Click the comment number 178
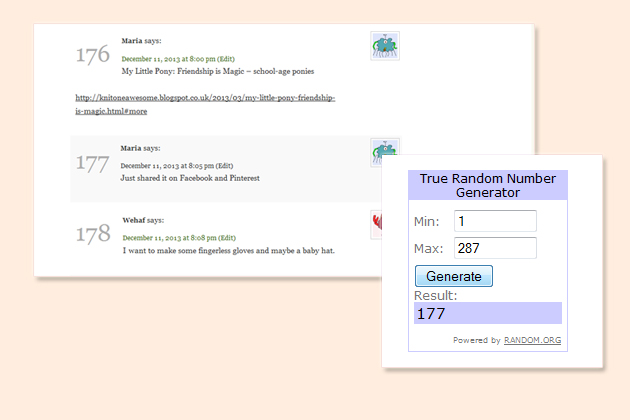The width and height of the screenshot is (630, 420). [x=93, y=234]
